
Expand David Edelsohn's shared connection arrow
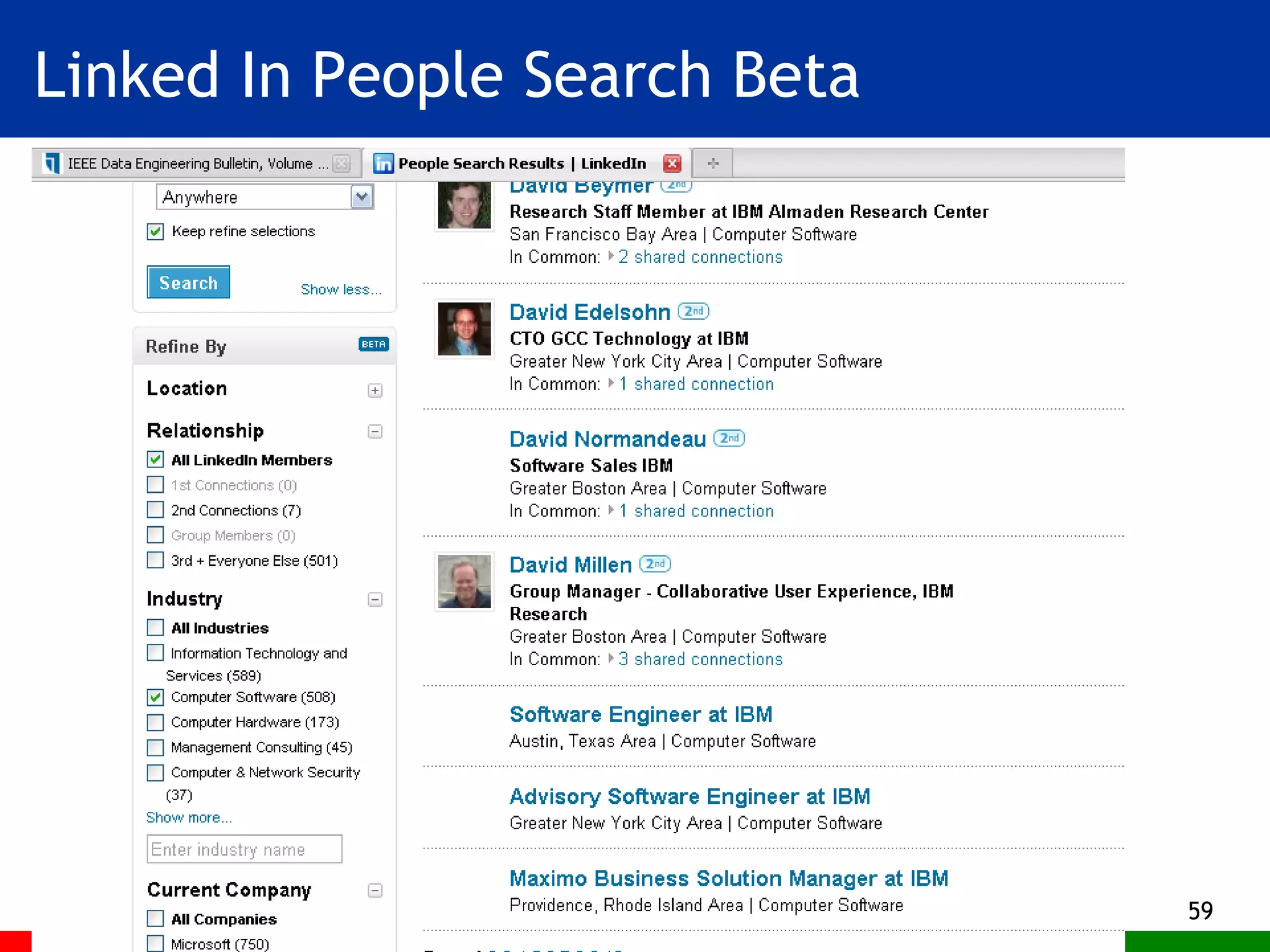(x=611, y=383)
